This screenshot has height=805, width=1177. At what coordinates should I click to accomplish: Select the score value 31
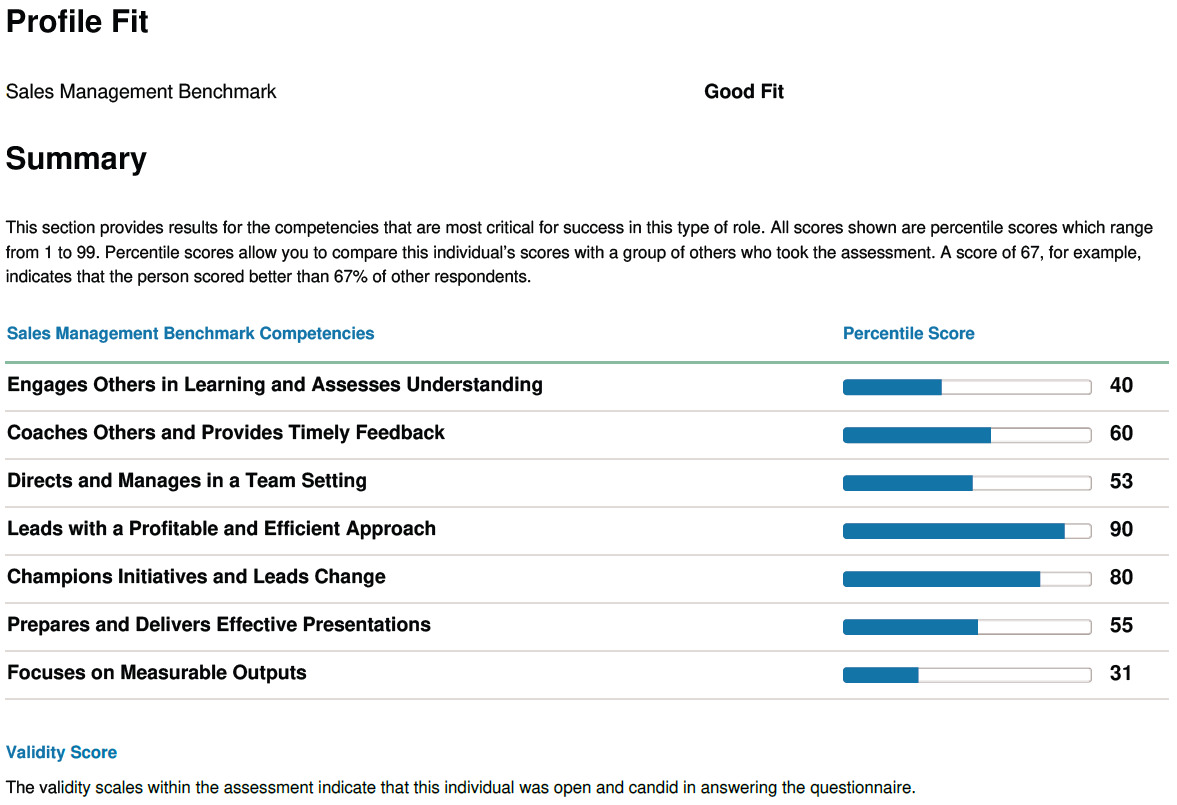tap(1120, 673)
